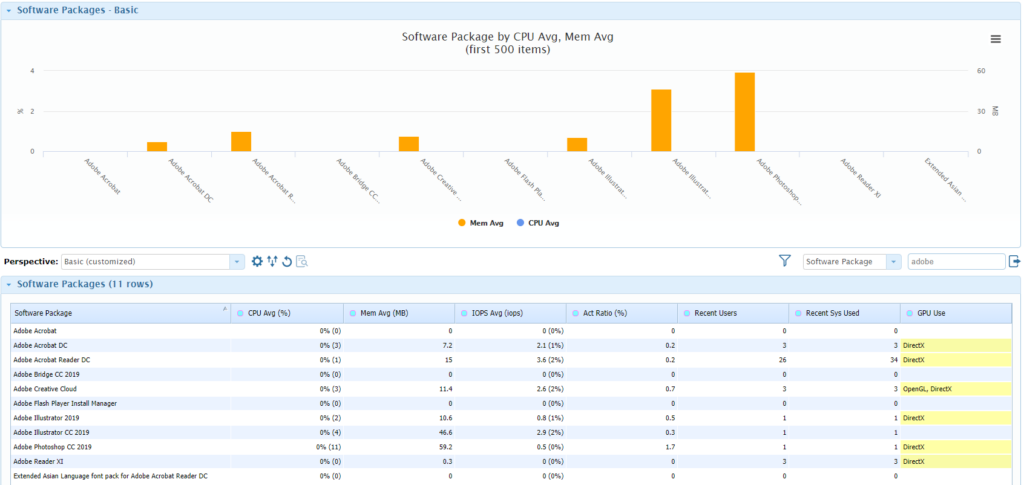Screen dimensions: 1024x485
Task: Select the Adobe Acrobat DC row name
Action: [x=40, y=345]
